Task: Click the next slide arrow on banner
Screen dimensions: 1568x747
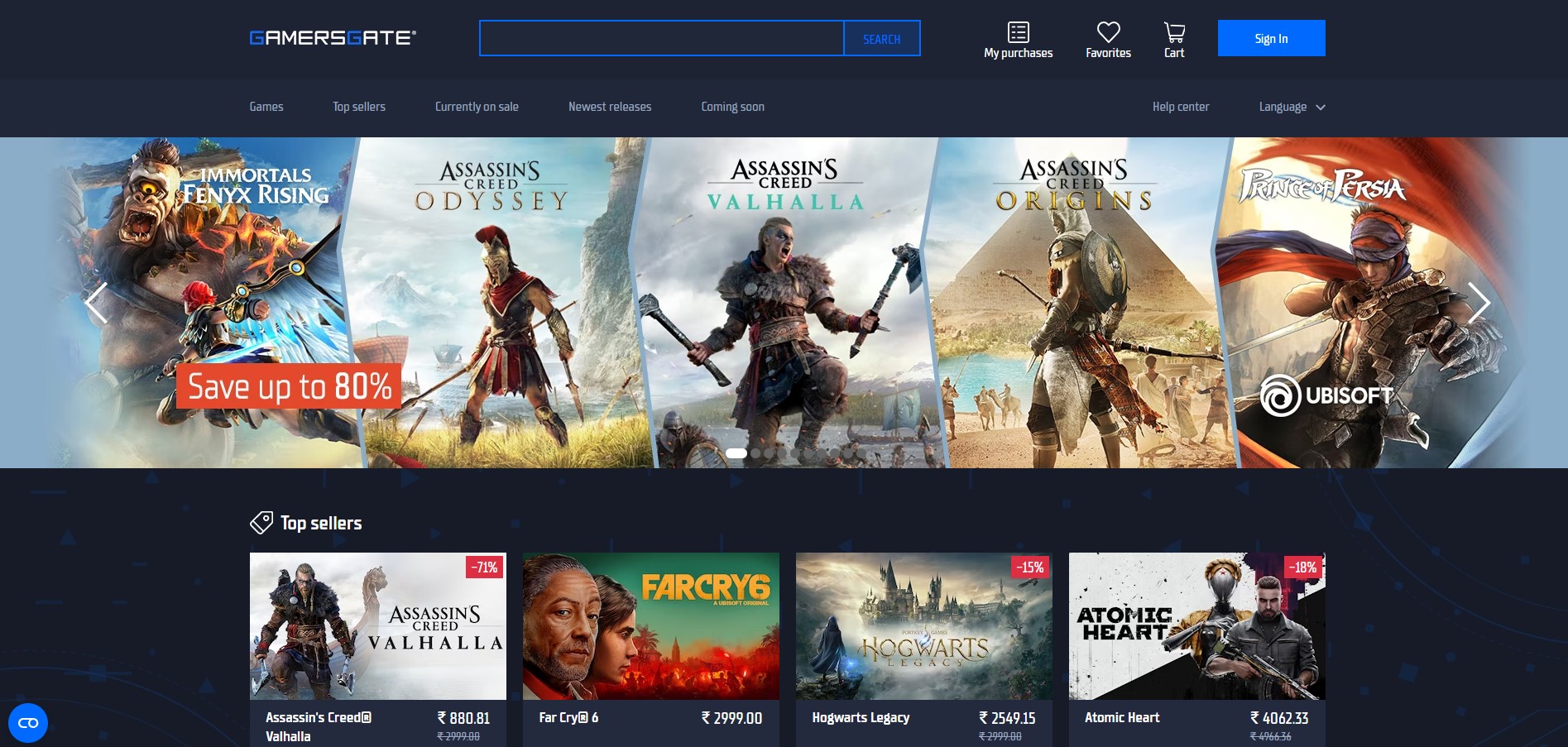Action: coord(1479,303)
